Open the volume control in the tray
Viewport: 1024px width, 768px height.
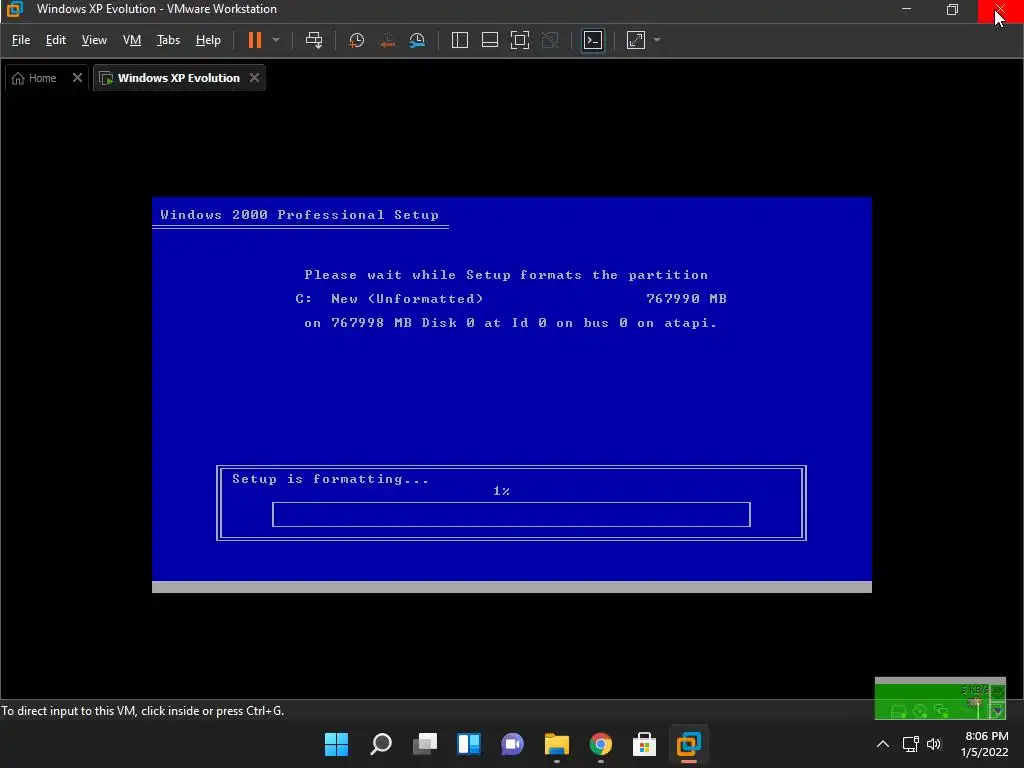[x=934, y=744]
